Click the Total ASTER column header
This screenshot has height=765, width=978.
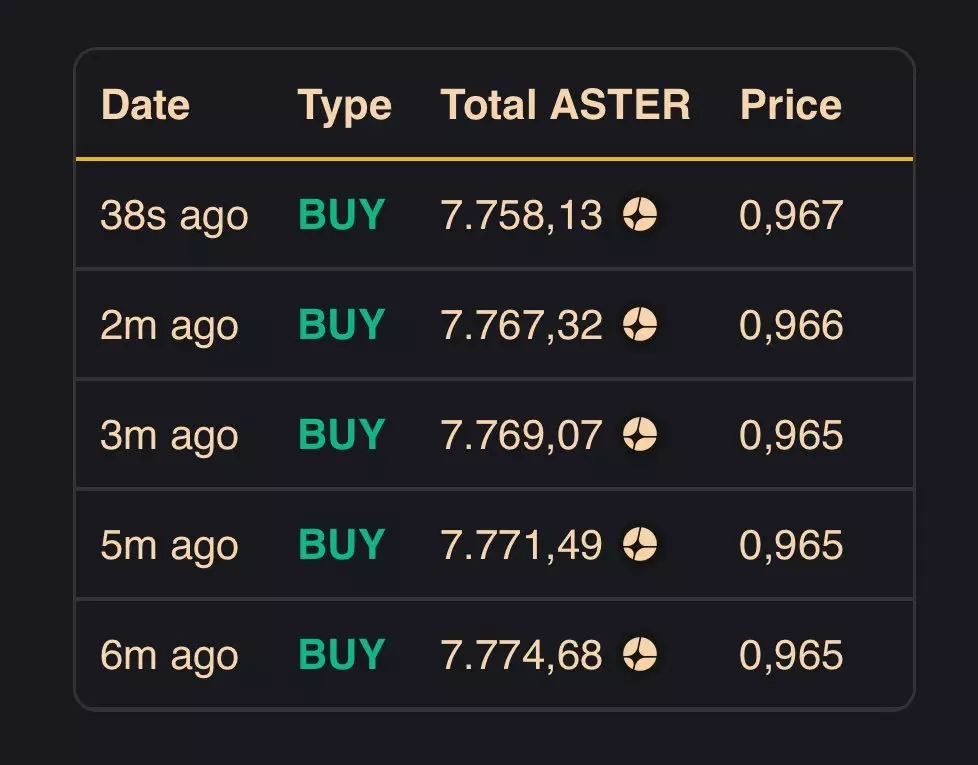[565, 105]
